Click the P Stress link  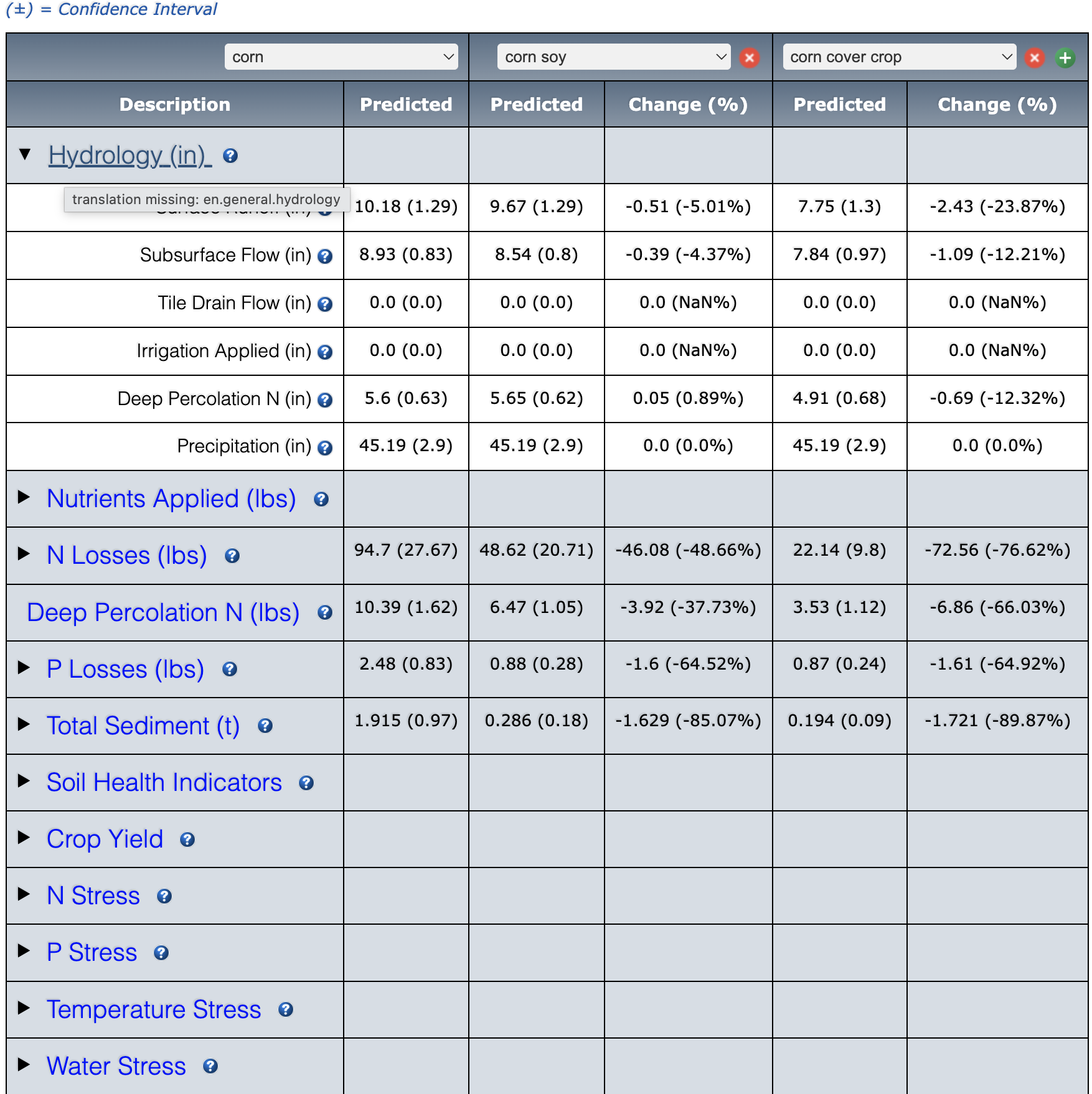pyautogui.click(x=92, y=953)
